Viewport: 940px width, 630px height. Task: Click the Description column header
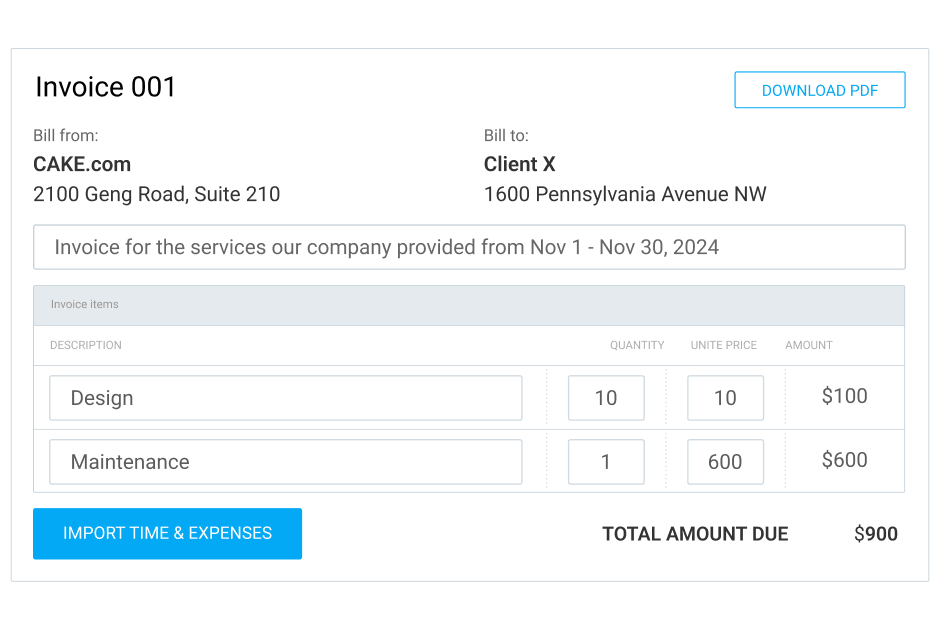coord(86,345)
